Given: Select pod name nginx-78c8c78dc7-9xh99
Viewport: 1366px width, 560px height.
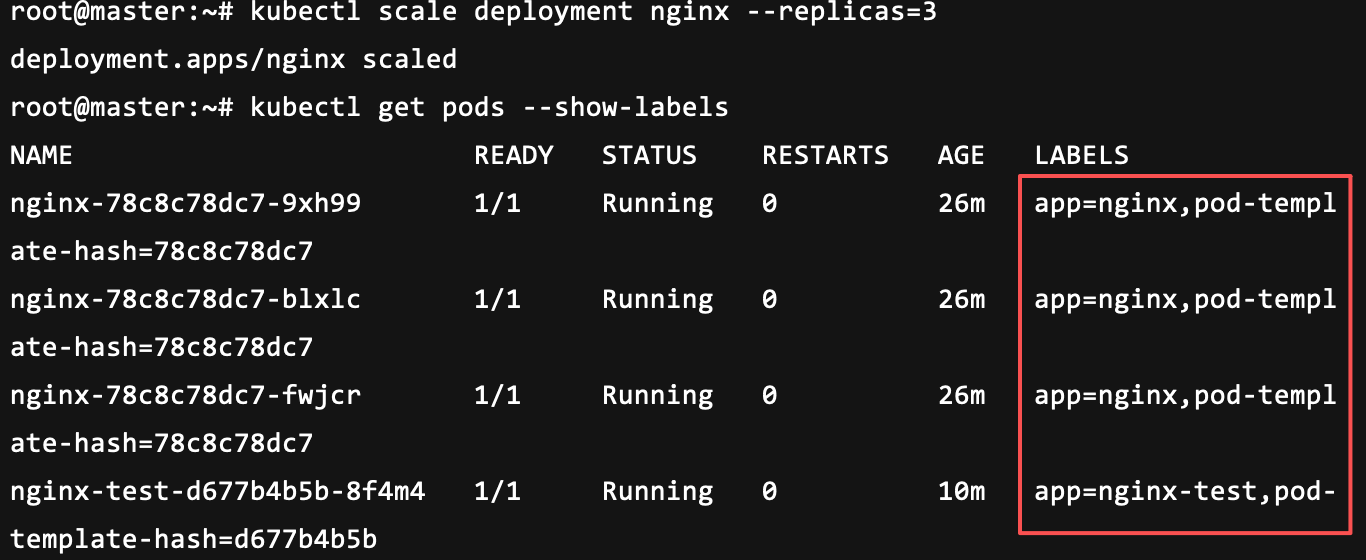Looking at the screenshot, I should pos(185,203).
